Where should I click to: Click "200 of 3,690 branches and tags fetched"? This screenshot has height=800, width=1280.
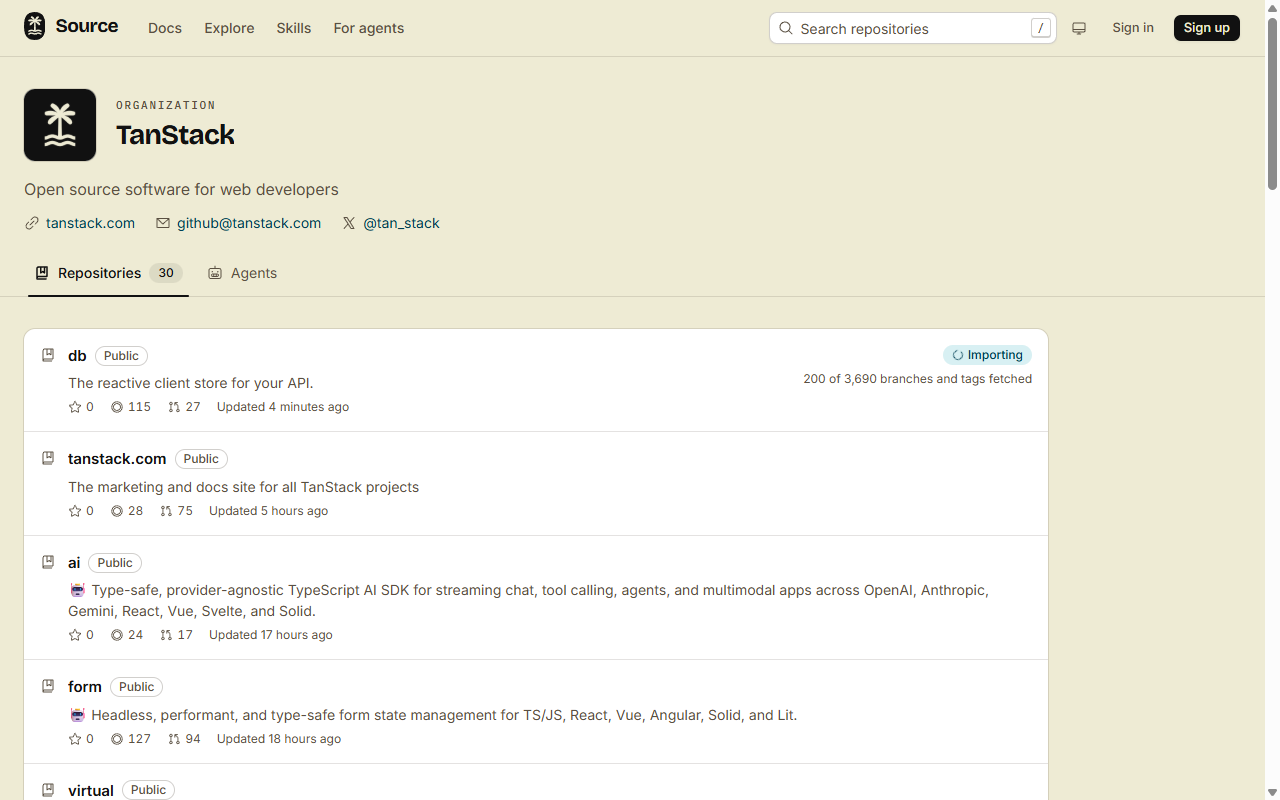click(x=917, y=379)
